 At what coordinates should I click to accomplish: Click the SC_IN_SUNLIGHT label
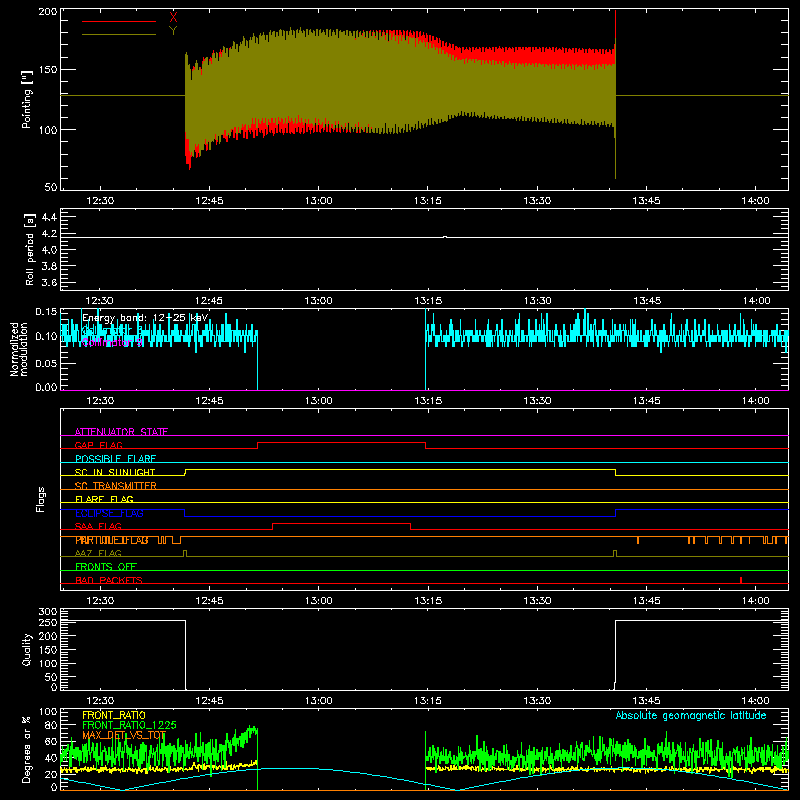click(115, 472)
